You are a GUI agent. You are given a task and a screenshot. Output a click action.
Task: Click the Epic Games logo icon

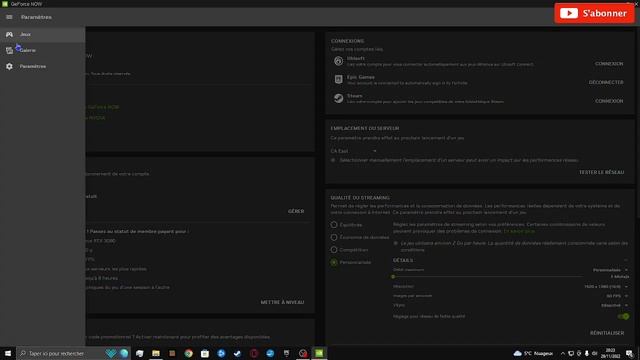[x=338, y=79]
